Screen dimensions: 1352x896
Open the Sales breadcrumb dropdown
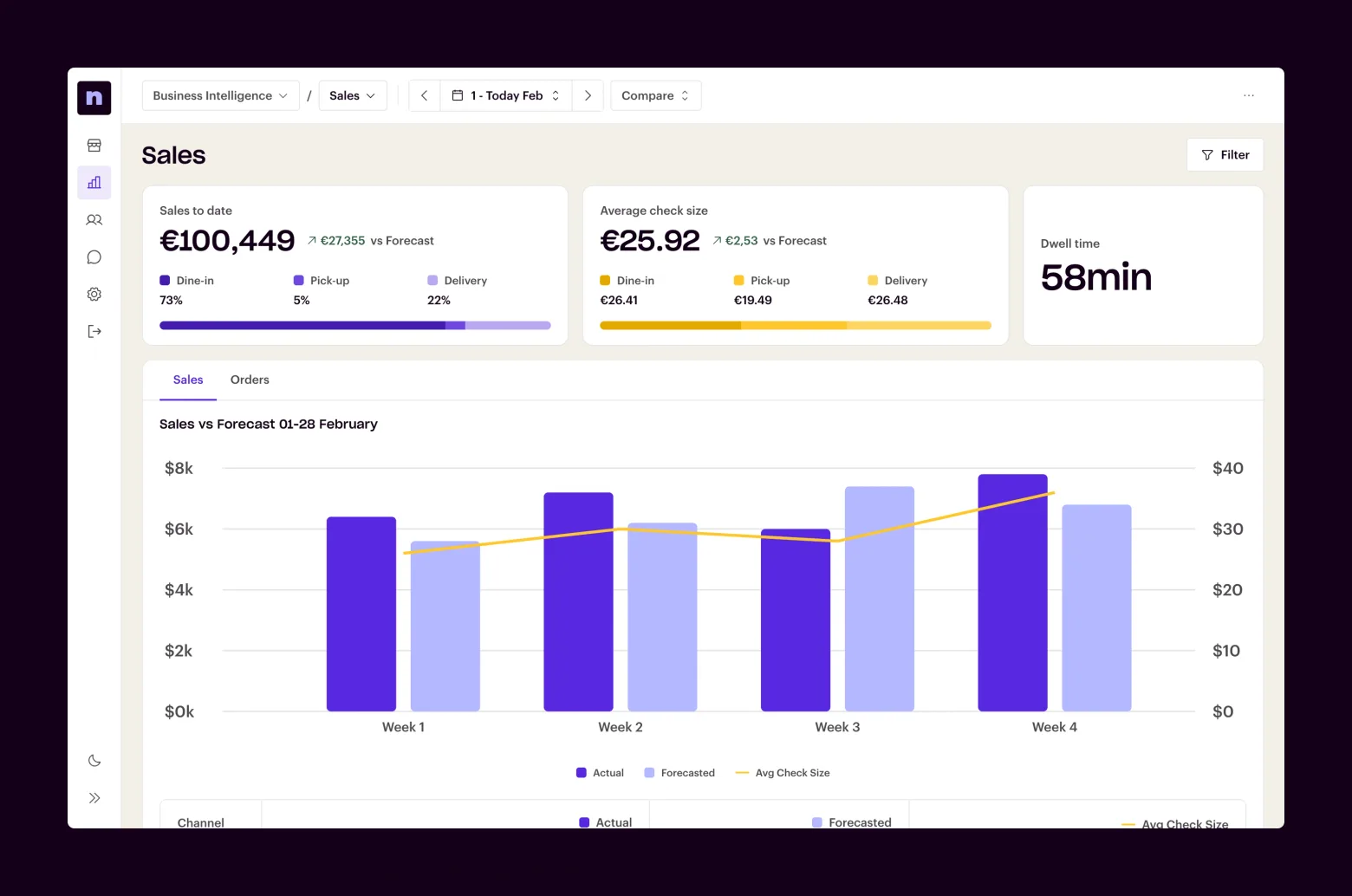(353, 95)
